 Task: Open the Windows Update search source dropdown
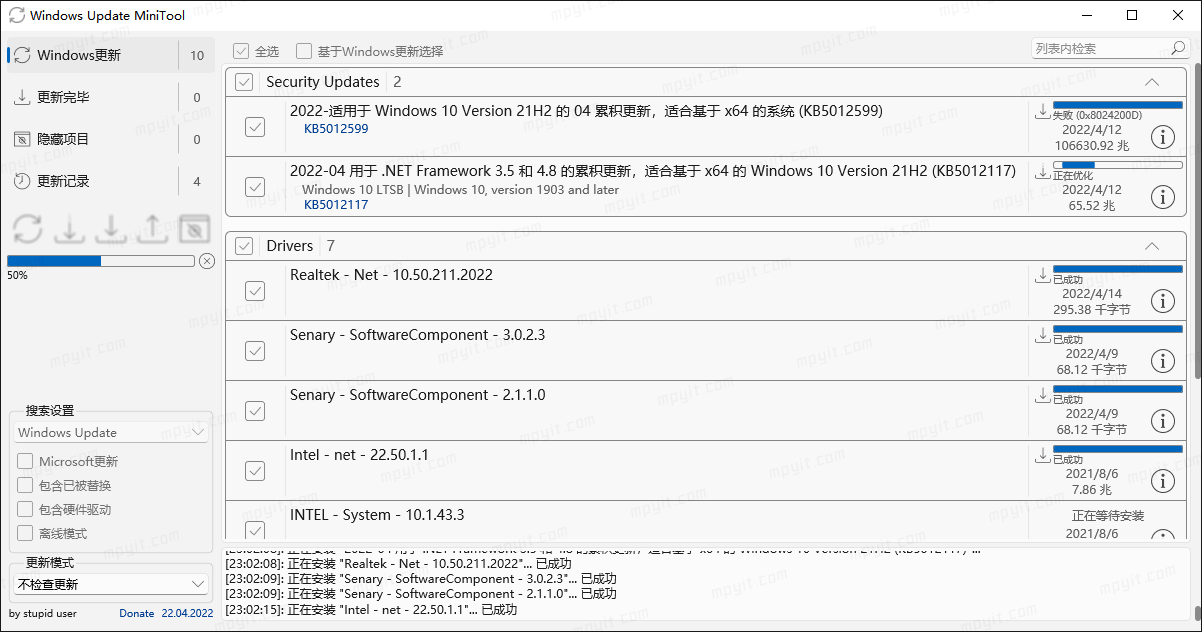(x=110, y=432)
